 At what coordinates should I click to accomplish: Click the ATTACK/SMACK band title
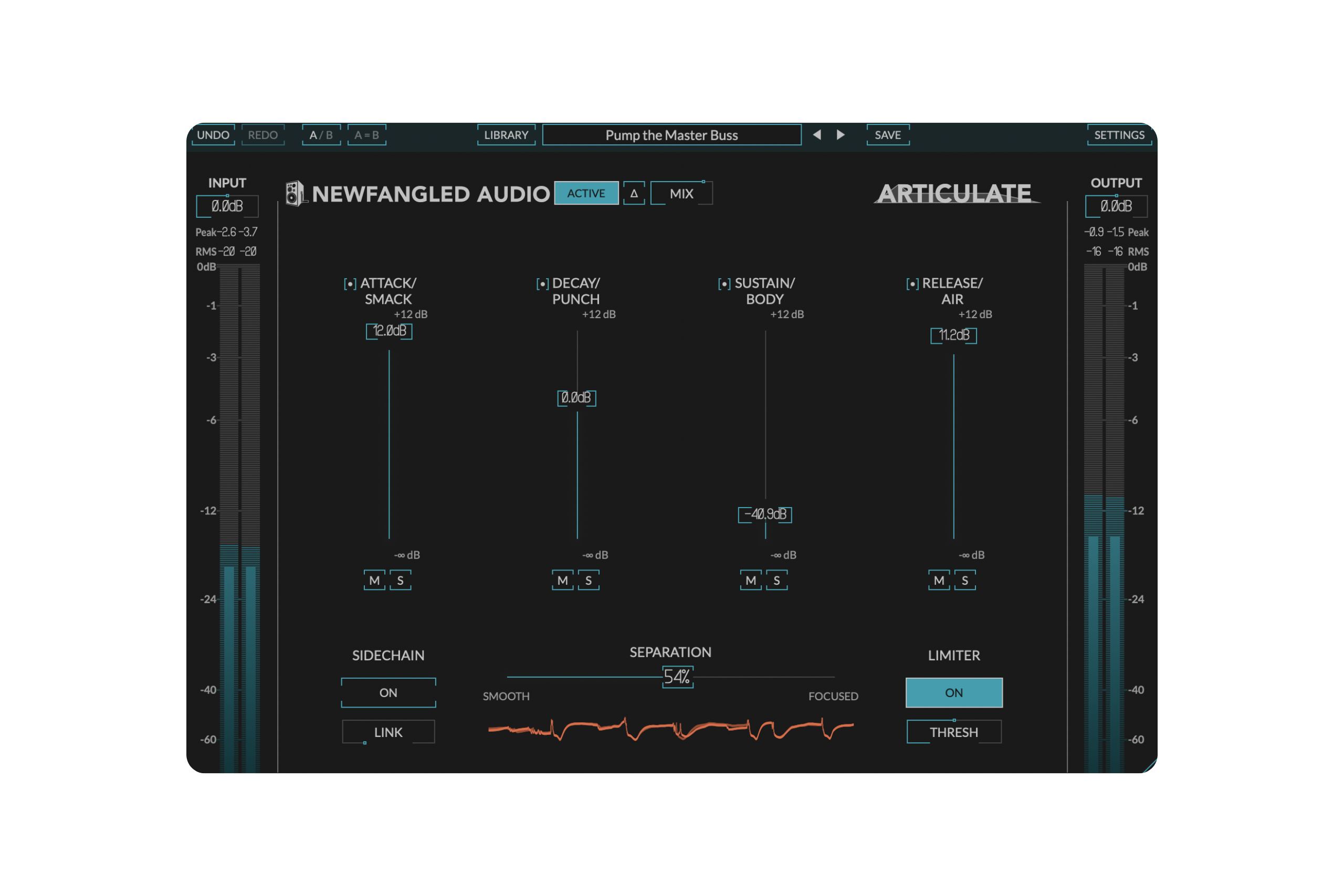coord(388,291)
